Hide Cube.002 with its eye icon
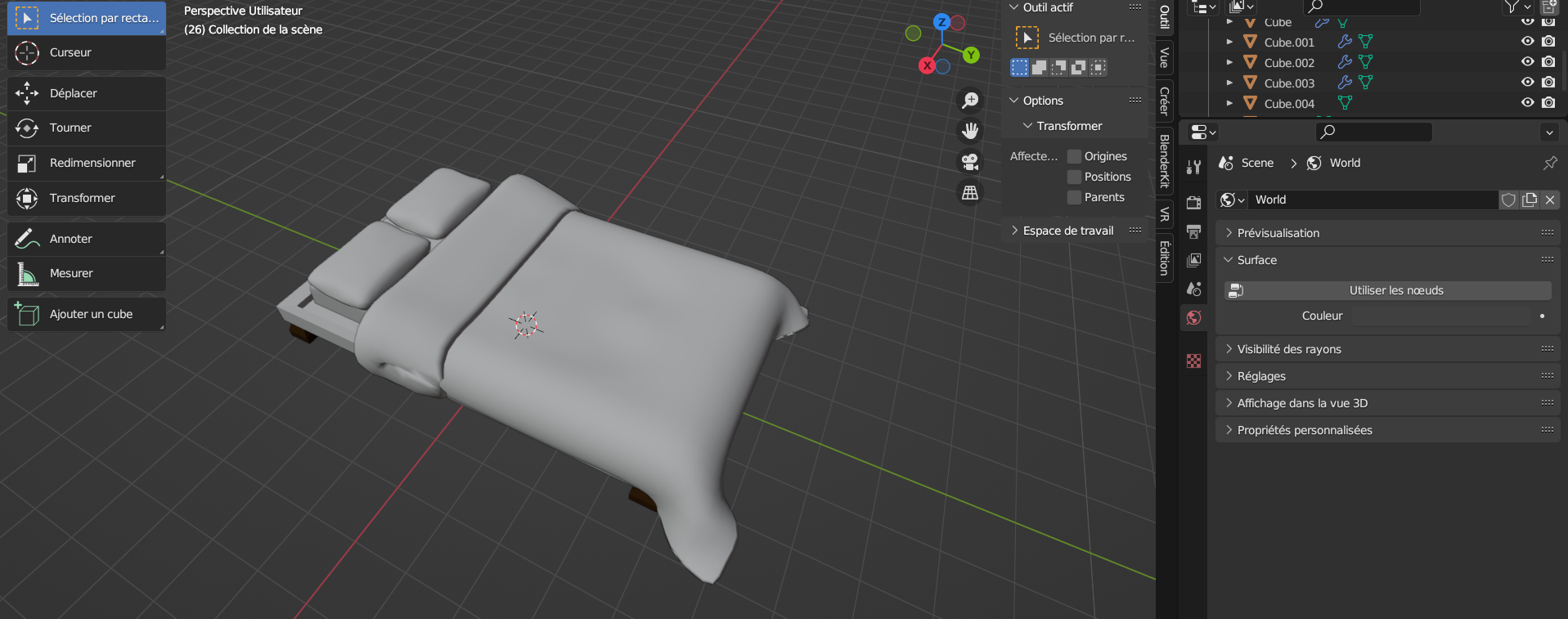This screenshot has height=619, width=1568. pos(1527,62)
